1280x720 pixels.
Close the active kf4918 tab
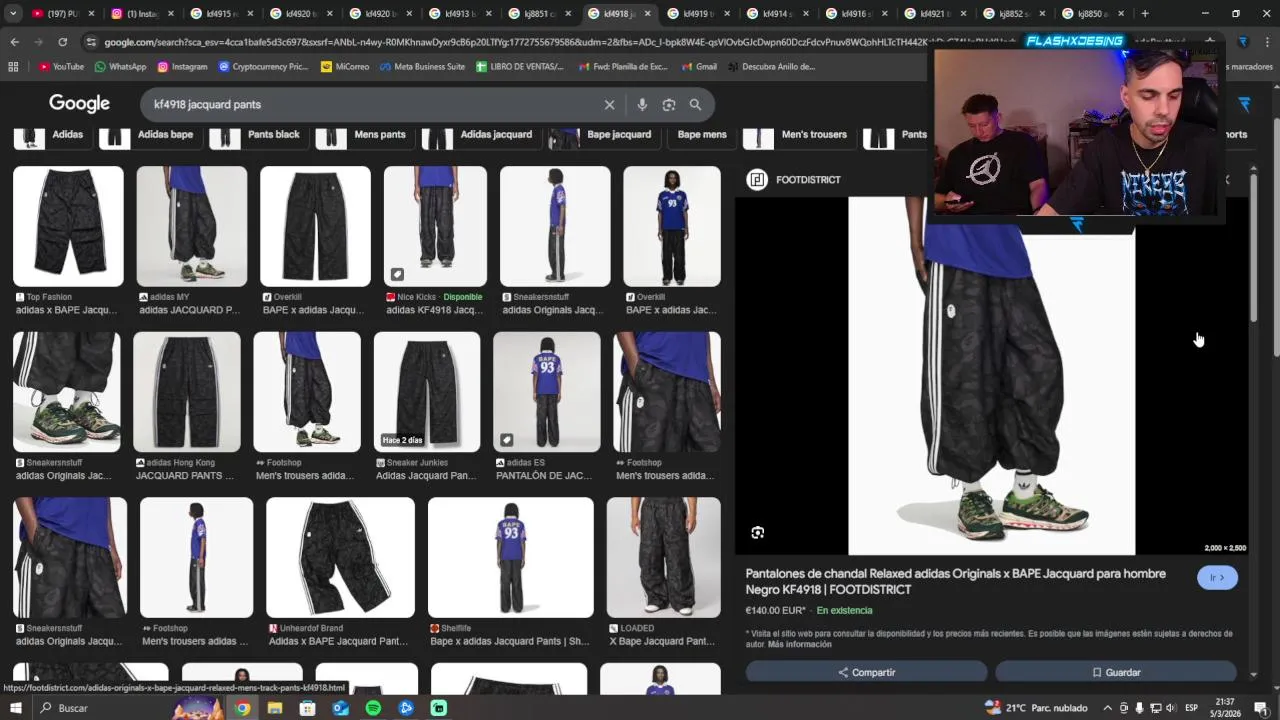[x=647, y=14]
